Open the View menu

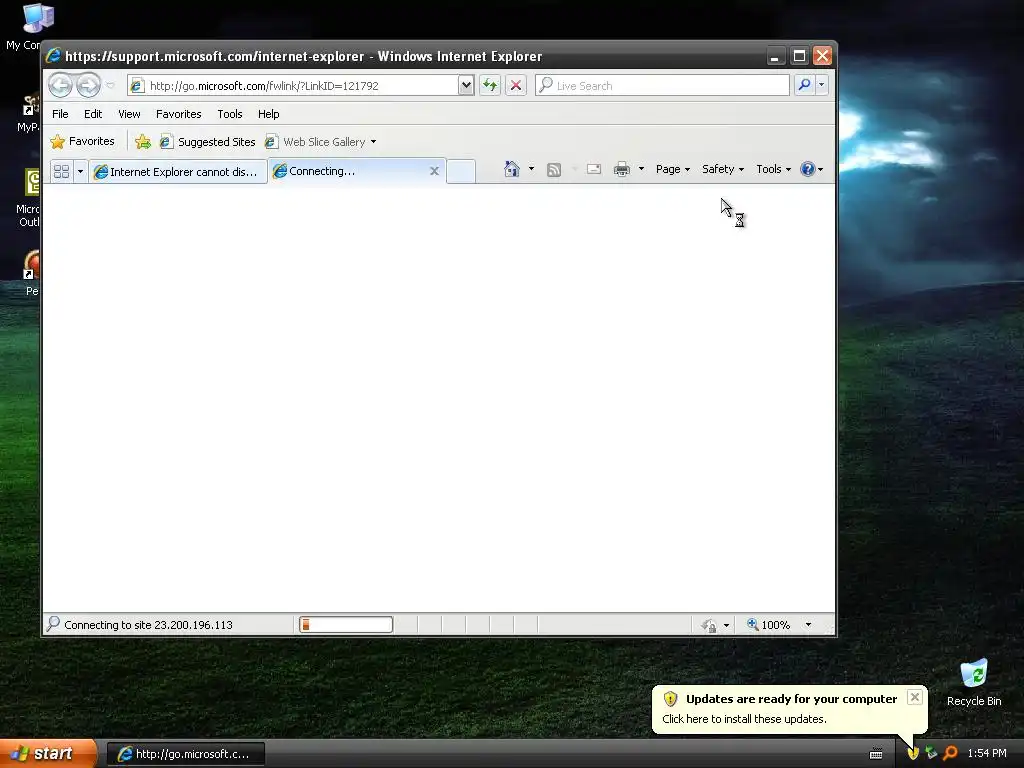[129, 114]
